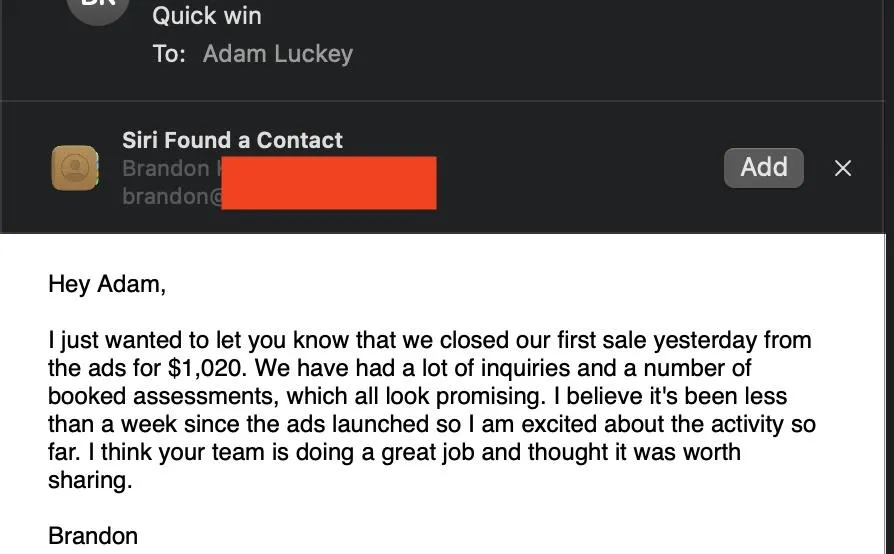Click the word inquiries in body
This screenshot has height=554, width=894.
coord(525,368)
